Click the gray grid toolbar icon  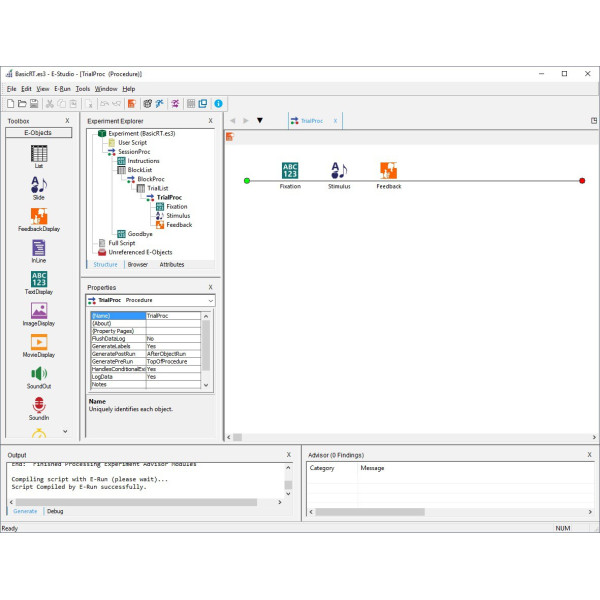191,103
